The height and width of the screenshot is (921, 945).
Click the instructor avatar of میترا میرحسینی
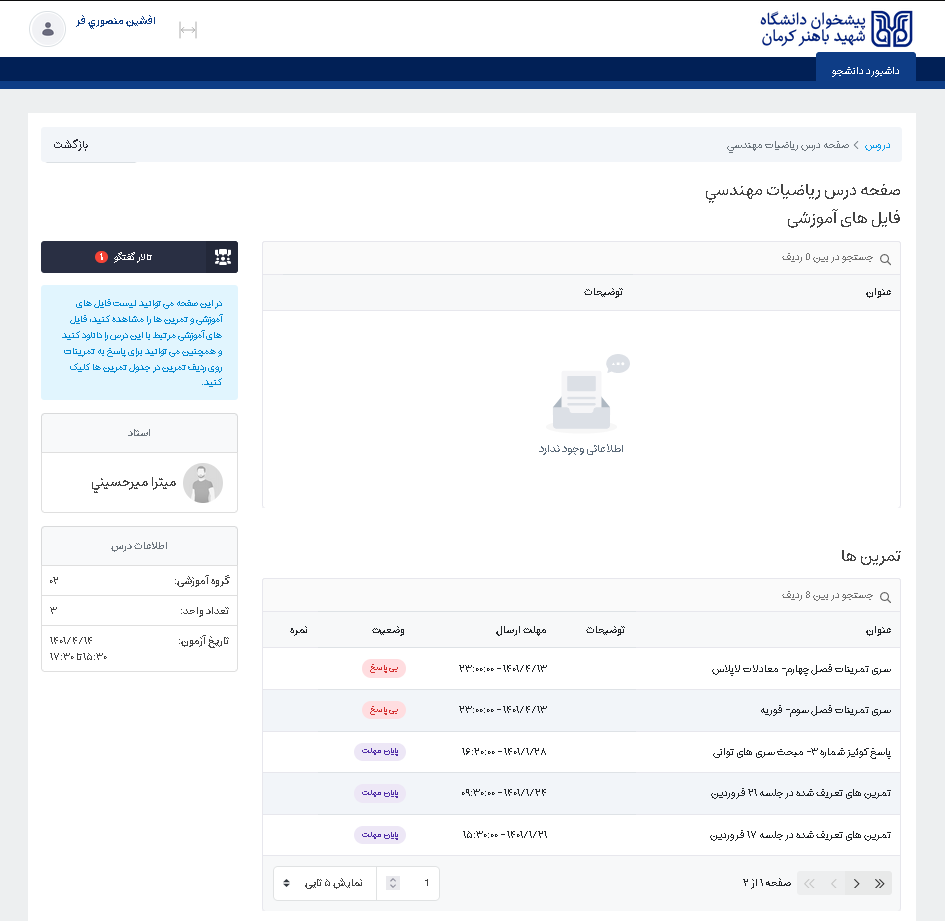[203, 483]
